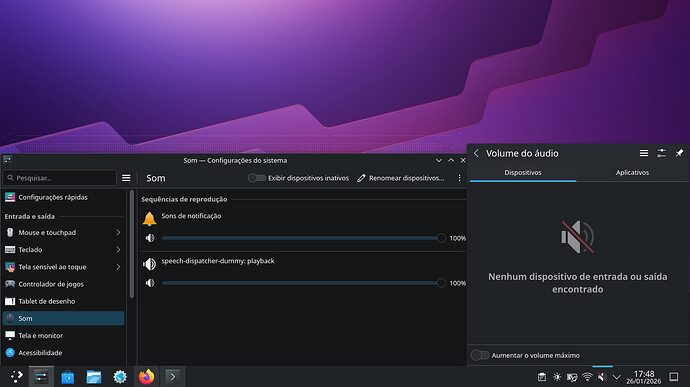Mute speech-dispatcher-dummy speaker button
The height and width of the screenshot is (387, 690).
(x=150, y=283)
